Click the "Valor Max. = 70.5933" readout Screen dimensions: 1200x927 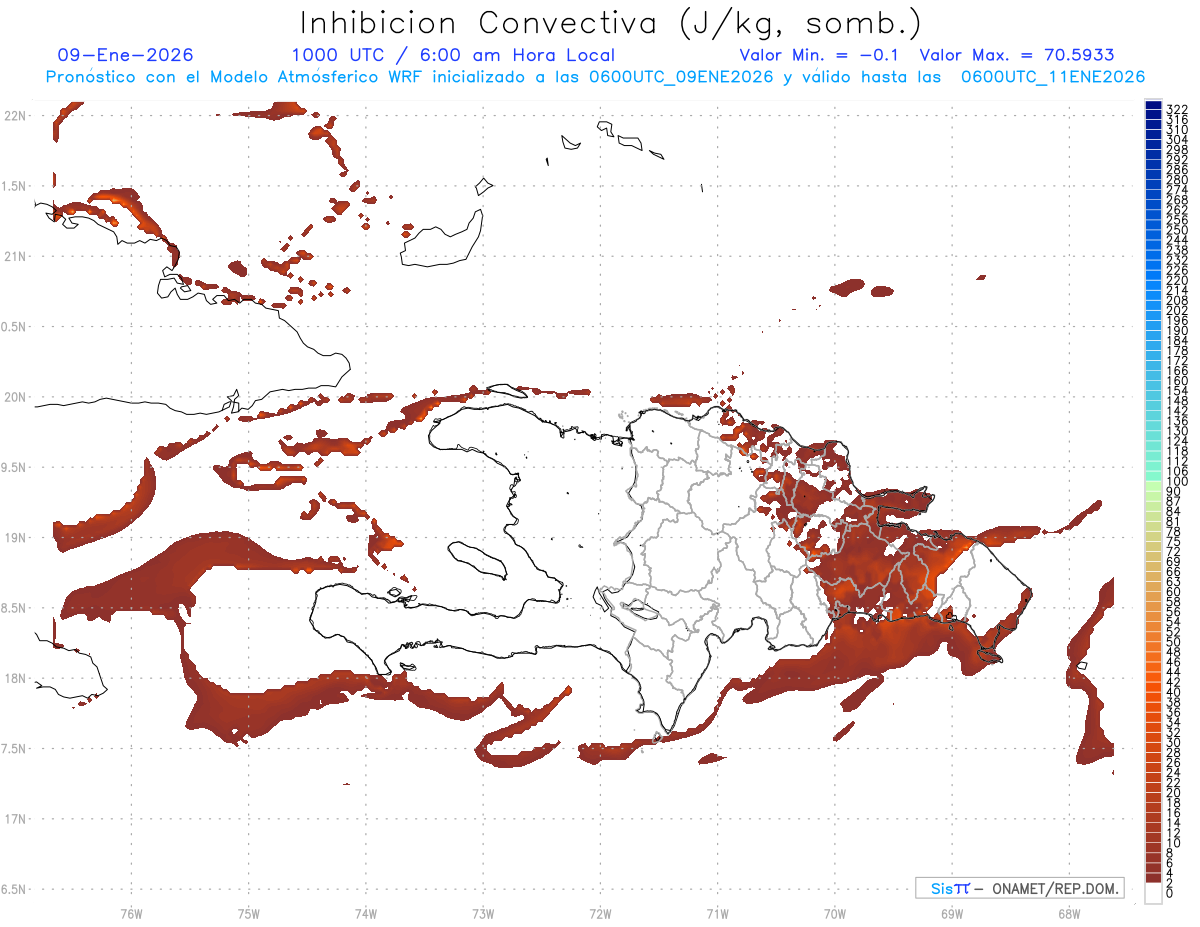pyautogui.click(x=1017, y=56)
